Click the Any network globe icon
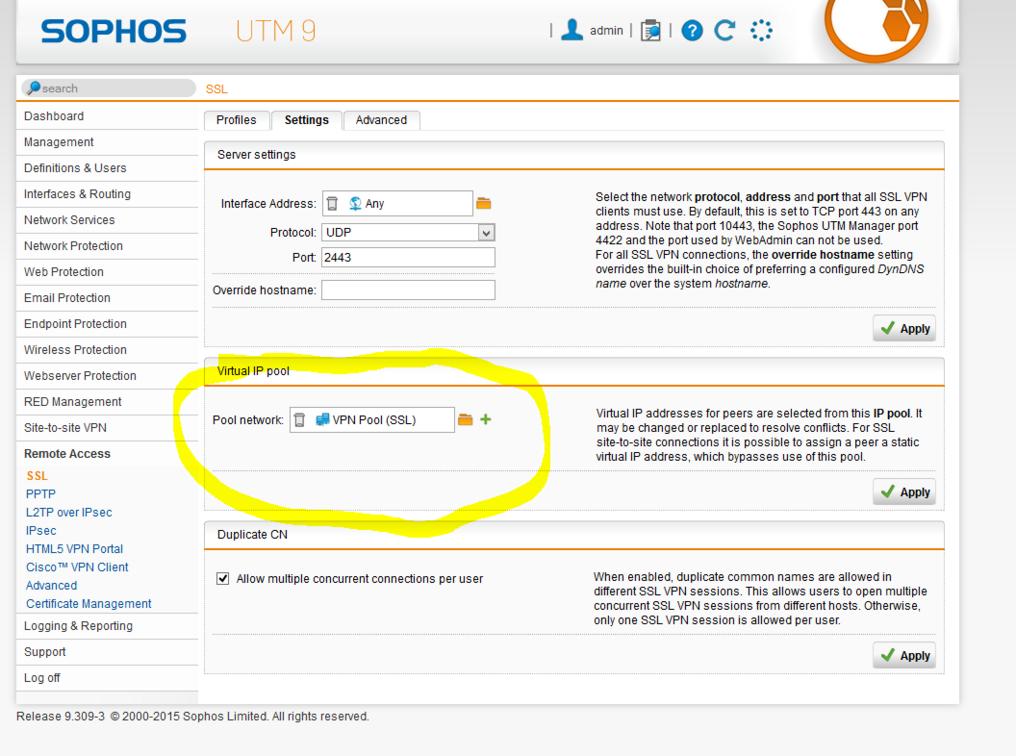This screenshot has height=756, width=1016. (x=355, y=203)
